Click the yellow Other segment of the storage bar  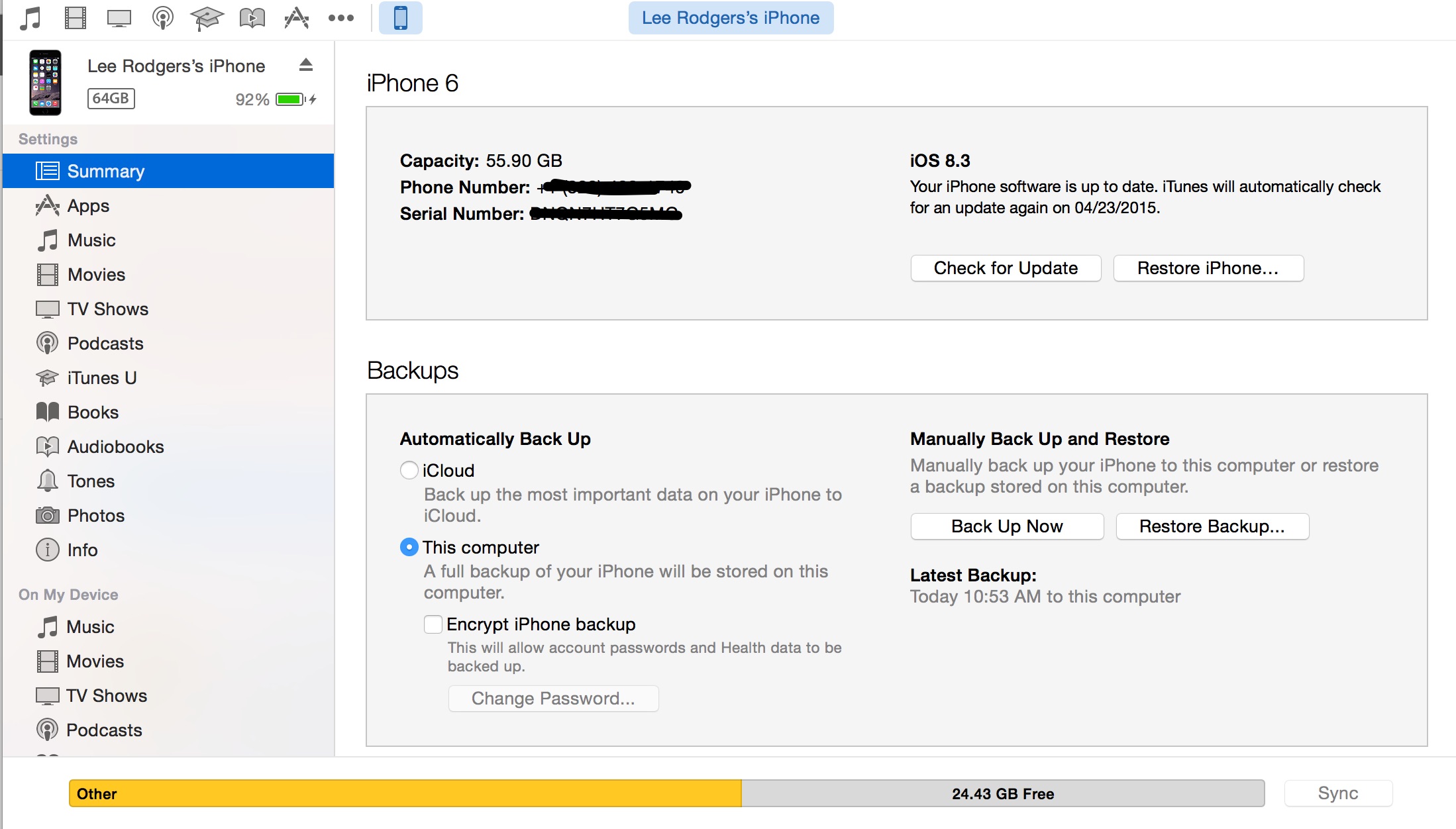(397, 793)
